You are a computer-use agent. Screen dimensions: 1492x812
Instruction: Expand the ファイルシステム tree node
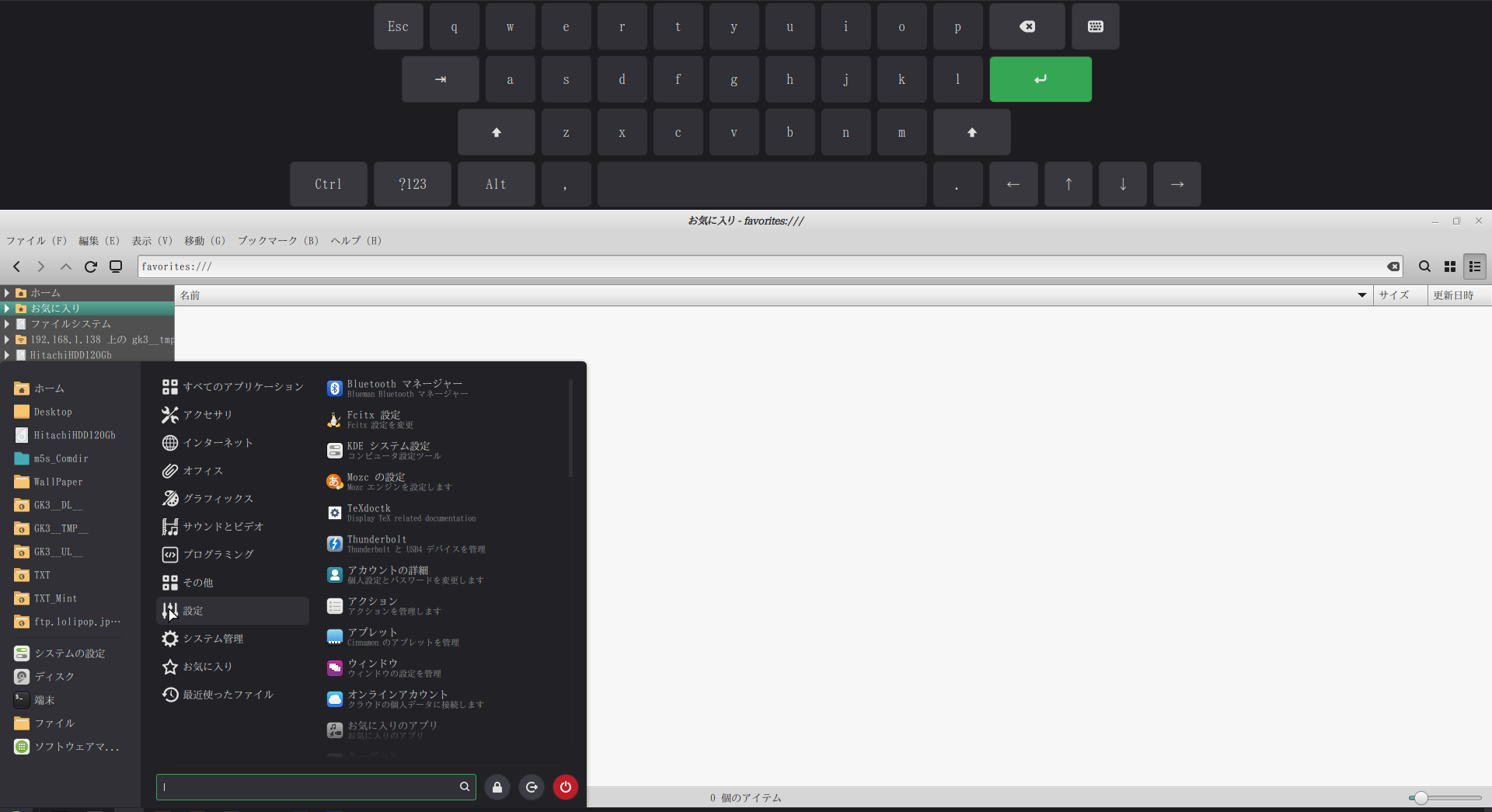[7, 324]
